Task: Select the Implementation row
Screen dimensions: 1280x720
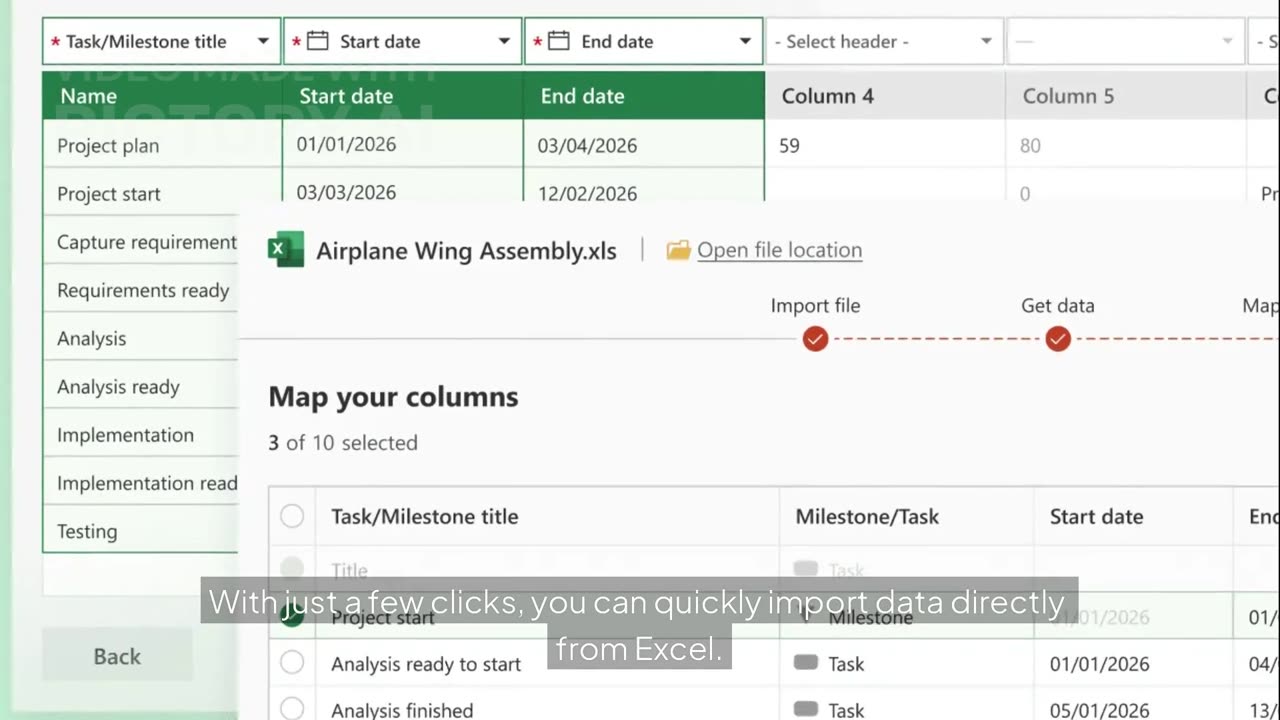Action: [141, 434]
